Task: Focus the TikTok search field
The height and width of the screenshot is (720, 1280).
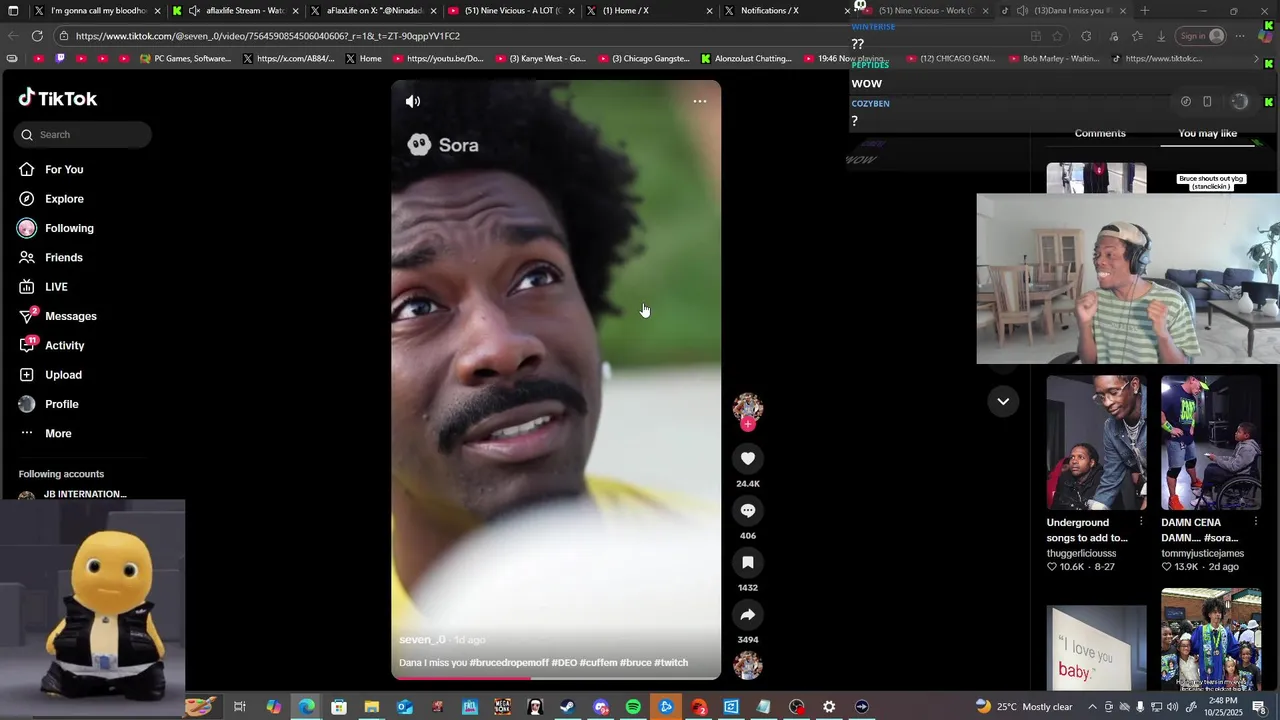Action: 83,135
